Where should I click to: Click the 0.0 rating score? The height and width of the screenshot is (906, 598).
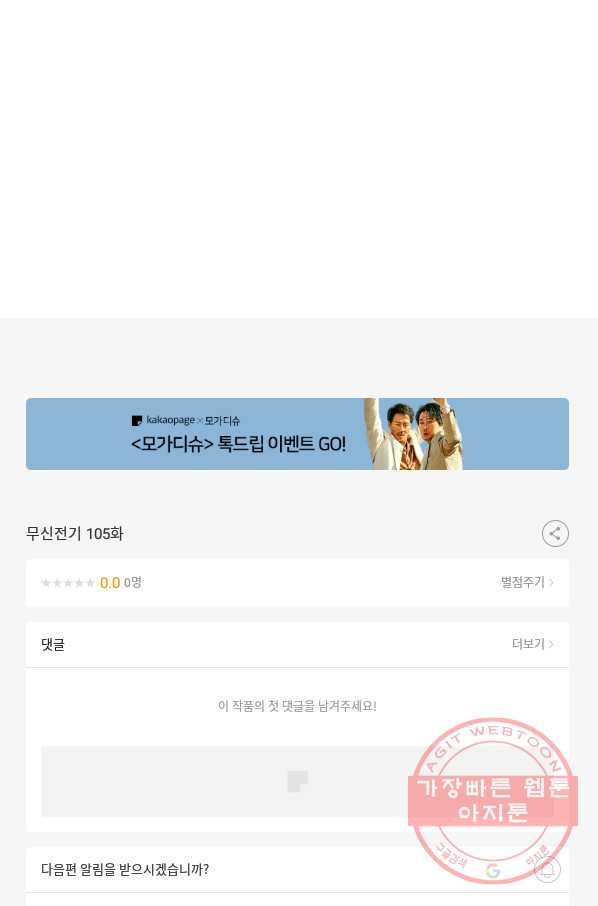[110, 583]
